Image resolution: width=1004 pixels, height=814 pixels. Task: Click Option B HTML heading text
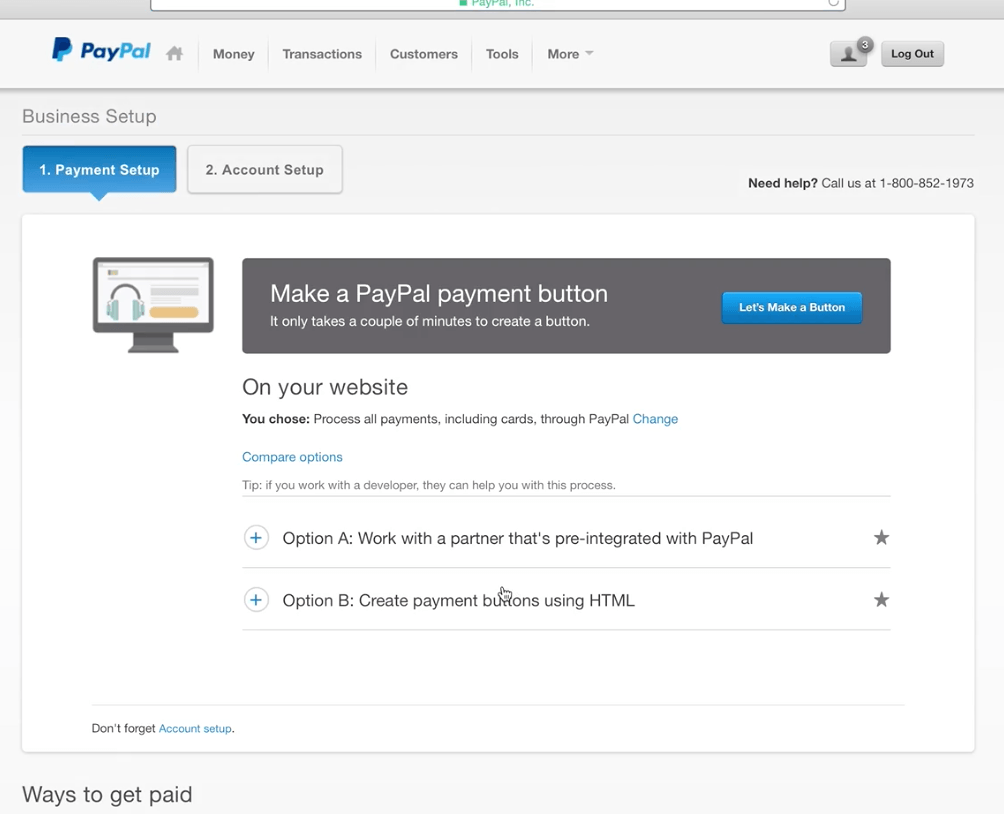point(458,600)
